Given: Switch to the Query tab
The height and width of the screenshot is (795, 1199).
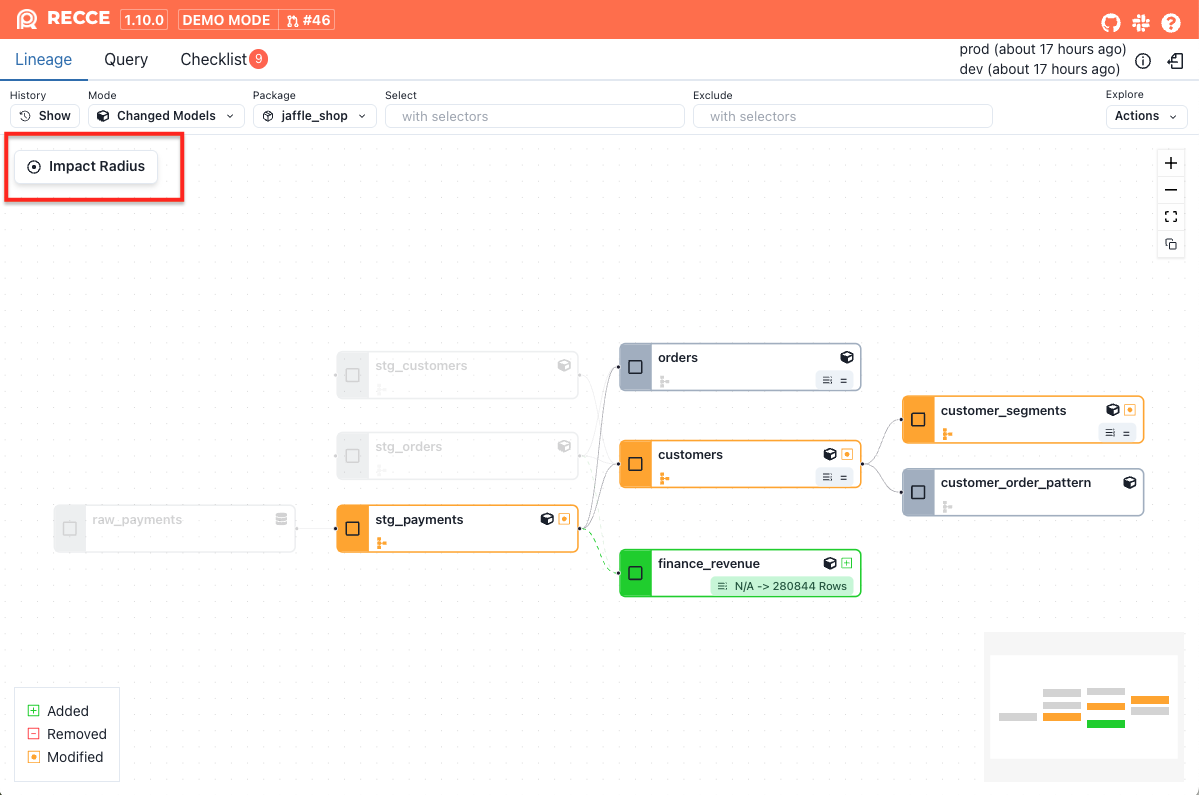Looking at the screenshot, I should click(126, 60).
